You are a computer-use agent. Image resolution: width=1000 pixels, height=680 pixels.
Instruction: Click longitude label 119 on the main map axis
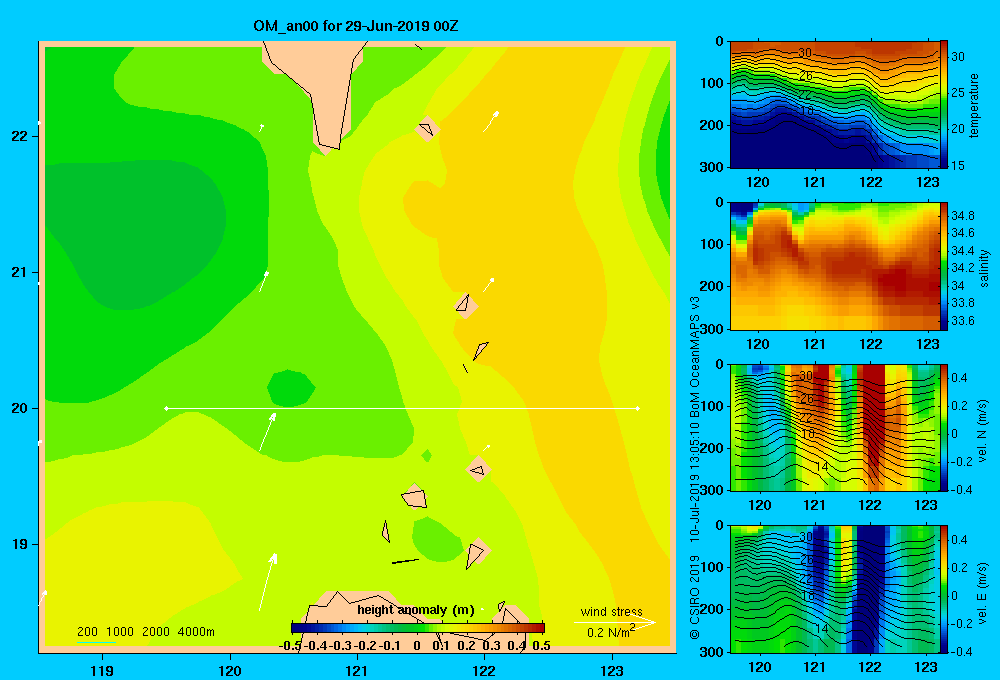point(102,670)
